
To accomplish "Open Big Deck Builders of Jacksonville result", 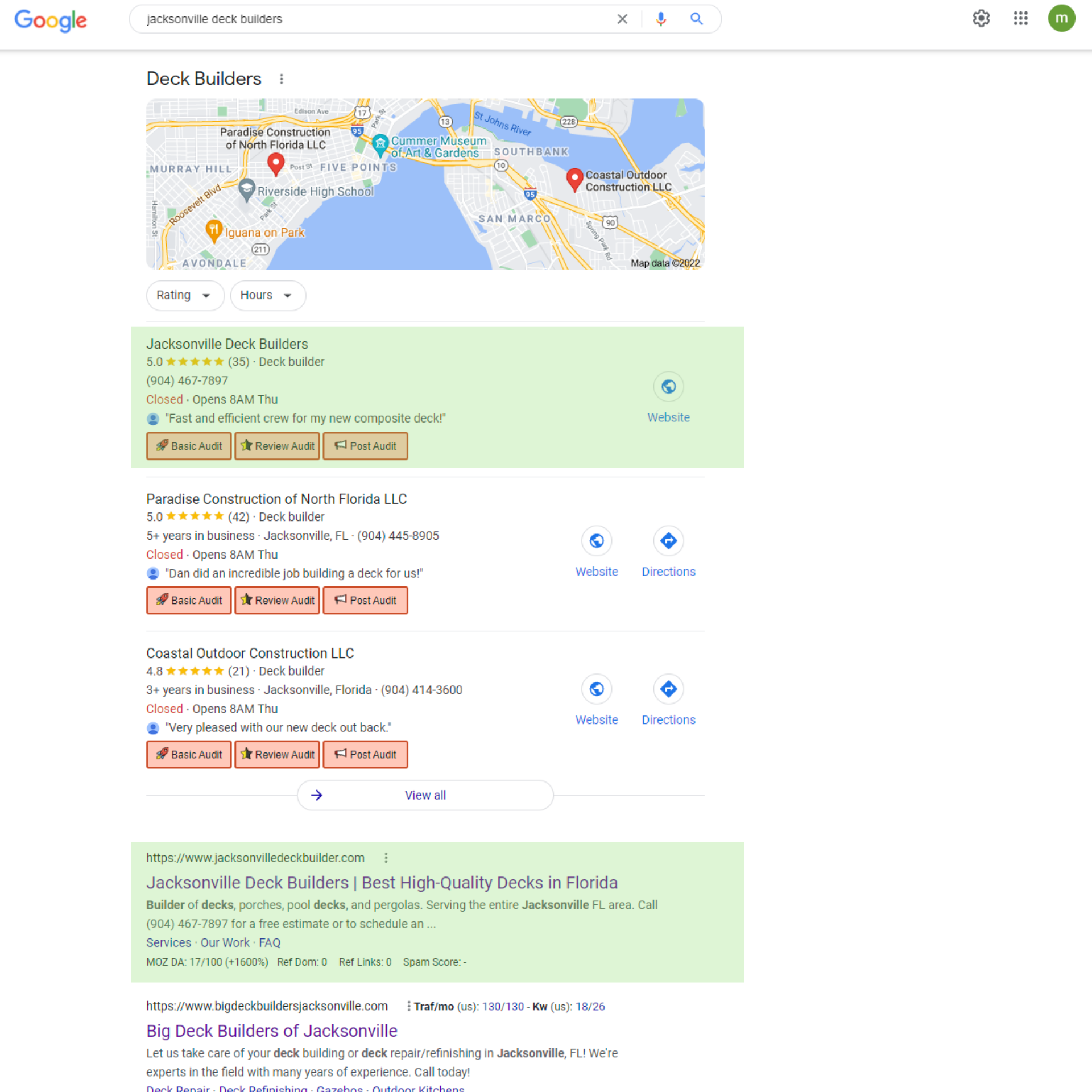I will (272, 1031).
